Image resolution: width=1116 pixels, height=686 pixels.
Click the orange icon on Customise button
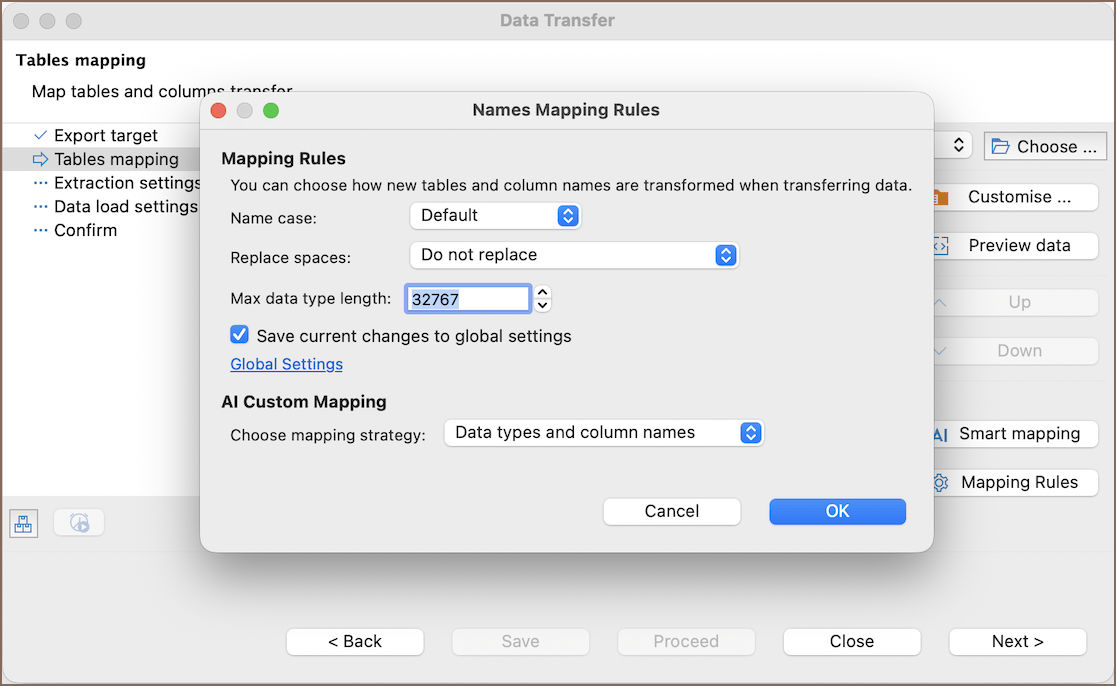click(x=940, y=198)
